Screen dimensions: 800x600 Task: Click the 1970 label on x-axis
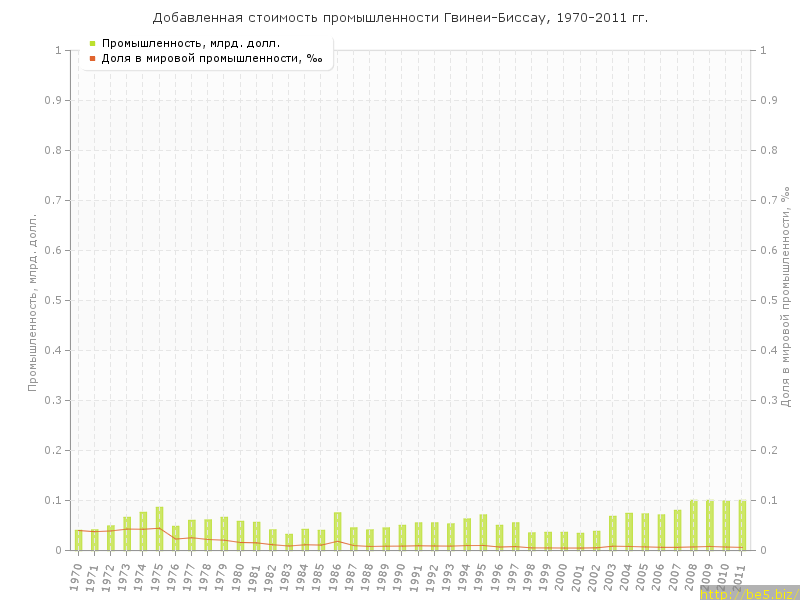tap(77, 577)
